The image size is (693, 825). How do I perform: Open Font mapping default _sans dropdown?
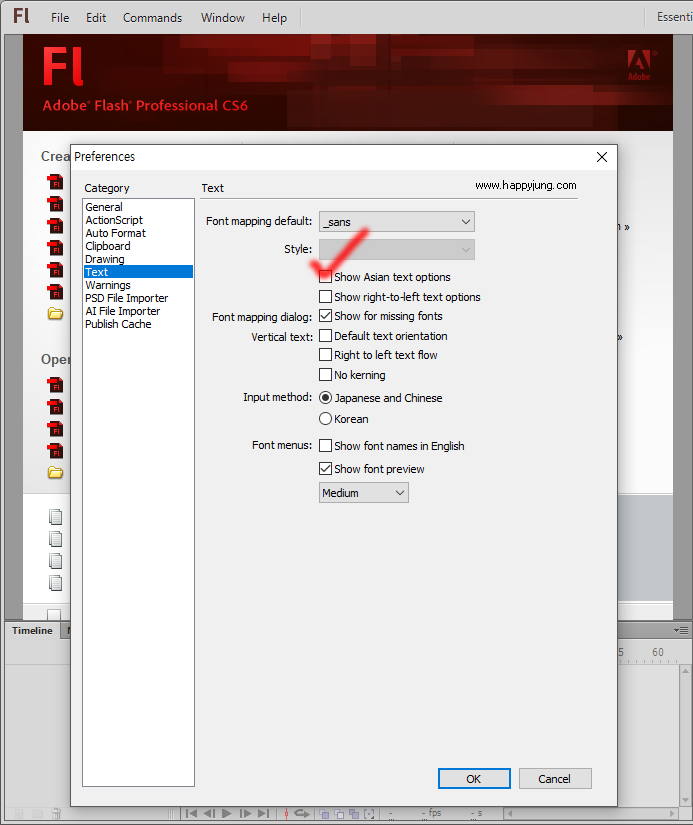397,222
